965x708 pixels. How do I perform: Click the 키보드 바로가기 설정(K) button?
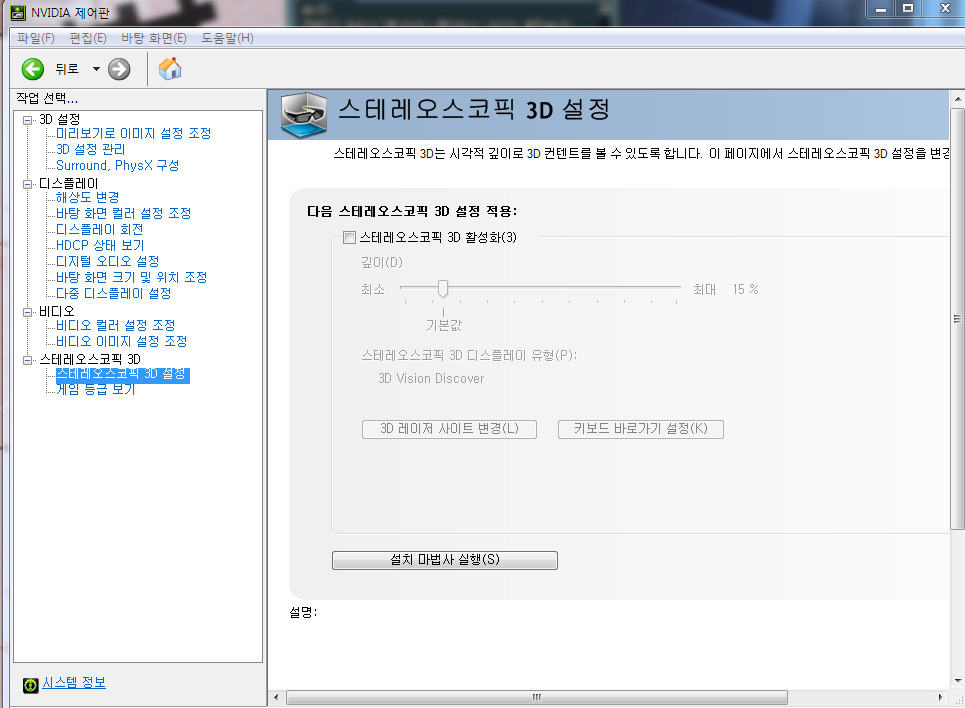641,429
